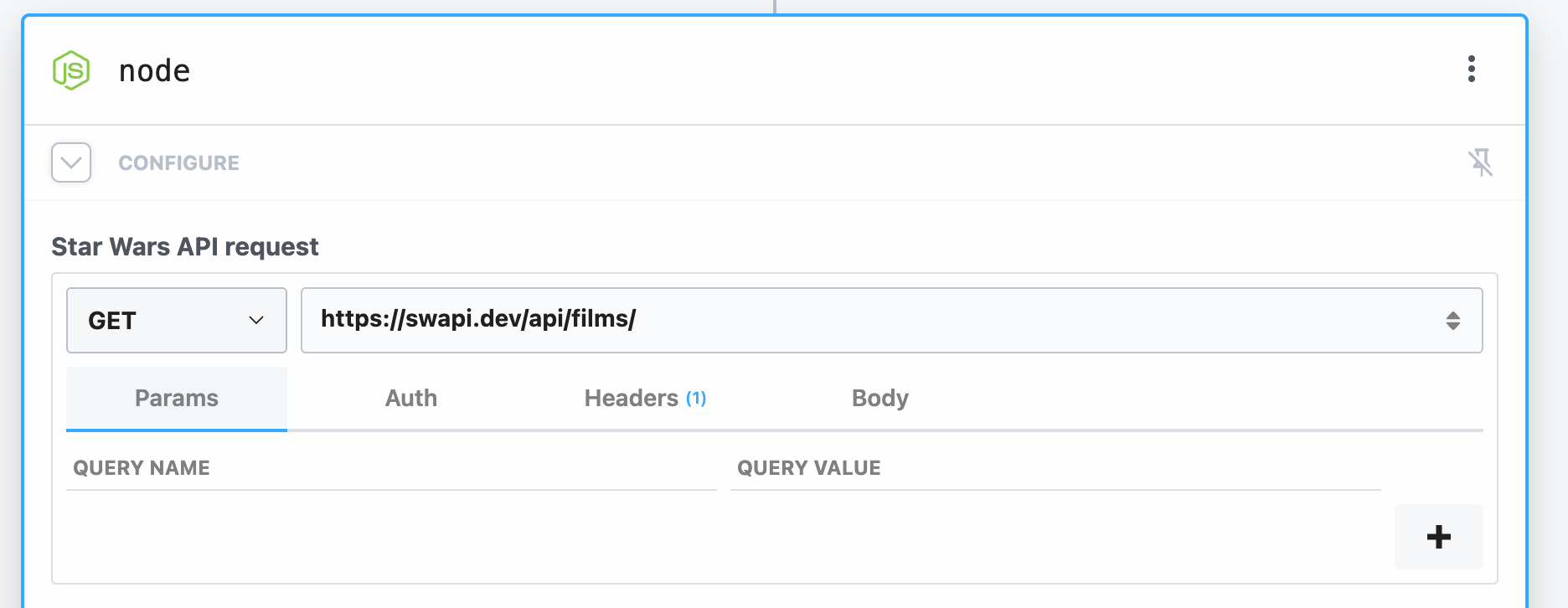Click the CONFIGURE section label
Screen dimensions: 1568x608
(178, 163)
